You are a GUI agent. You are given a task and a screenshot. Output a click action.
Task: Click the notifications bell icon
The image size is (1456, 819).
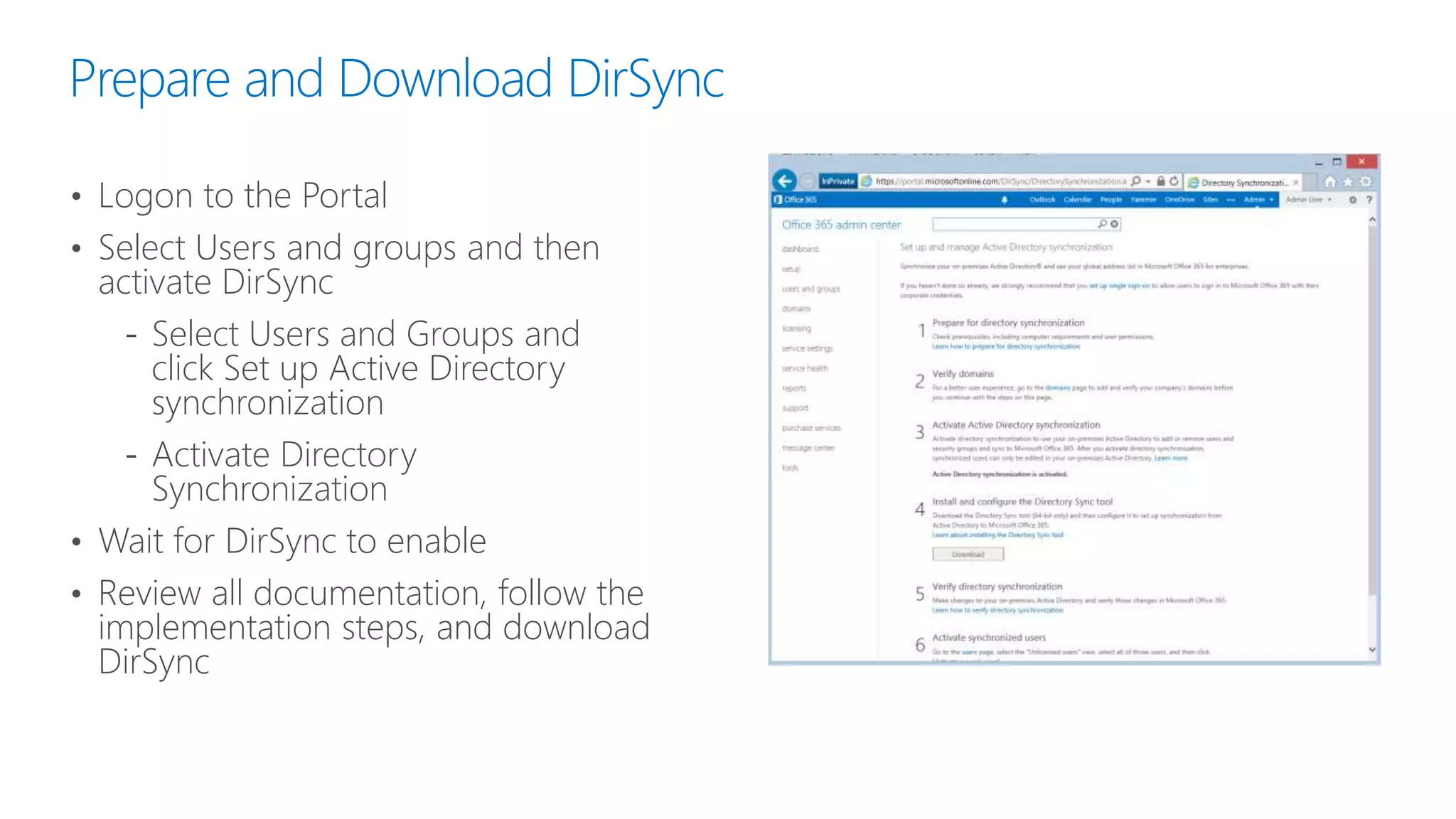point(1005,200)
